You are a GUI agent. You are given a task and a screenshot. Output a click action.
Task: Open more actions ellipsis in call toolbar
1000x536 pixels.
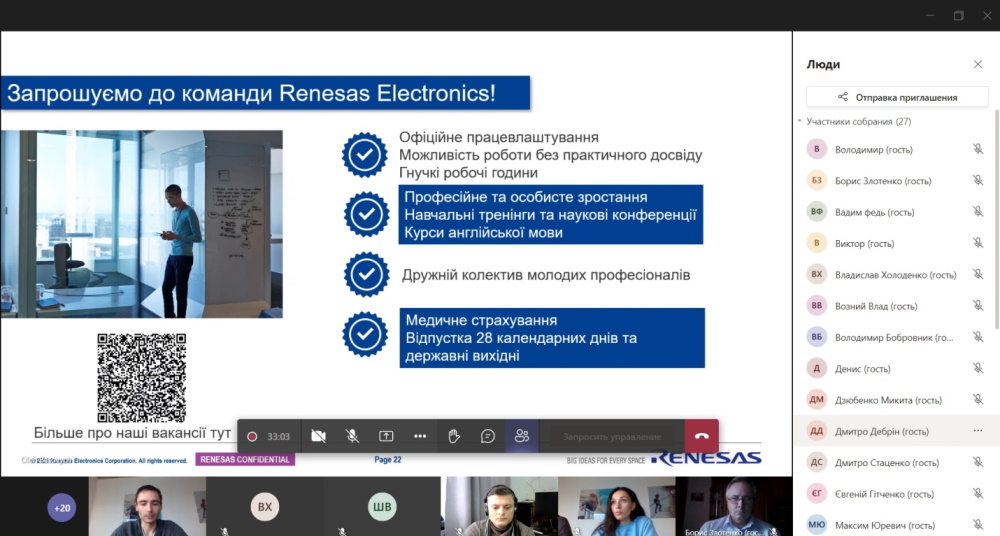point(420,436)
